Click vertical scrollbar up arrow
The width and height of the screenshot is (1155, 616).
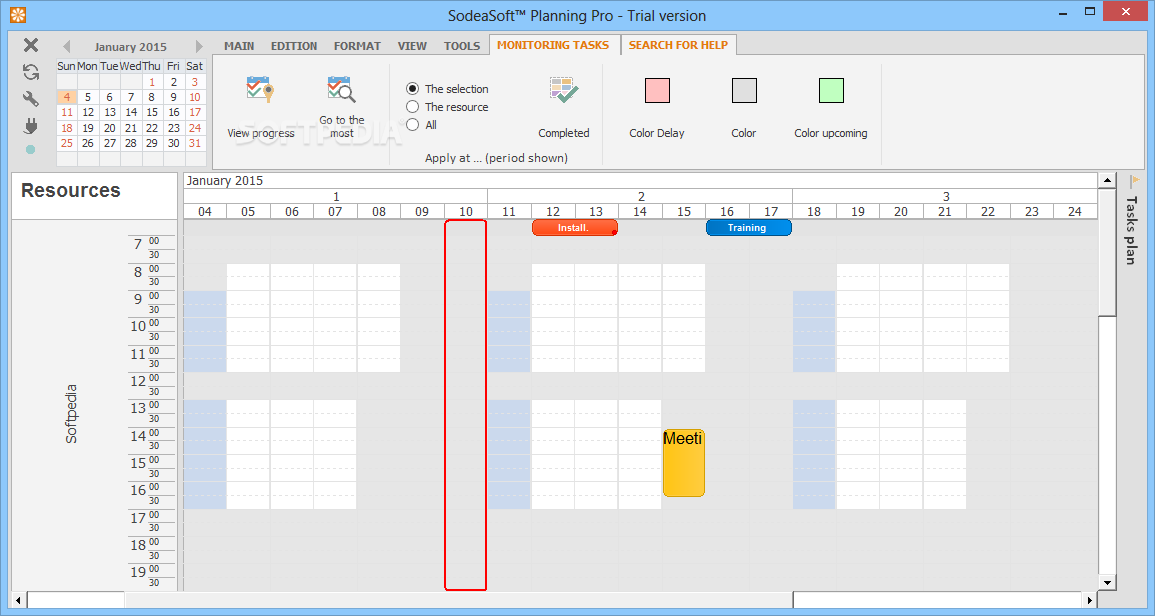pos(1107,181)
